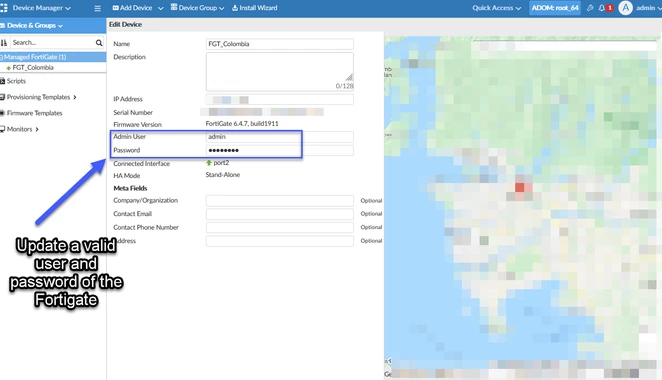Select the ADOM: root_64 button
The width and height of the screenshot is (662, 380).
click(x=555, y=8)
